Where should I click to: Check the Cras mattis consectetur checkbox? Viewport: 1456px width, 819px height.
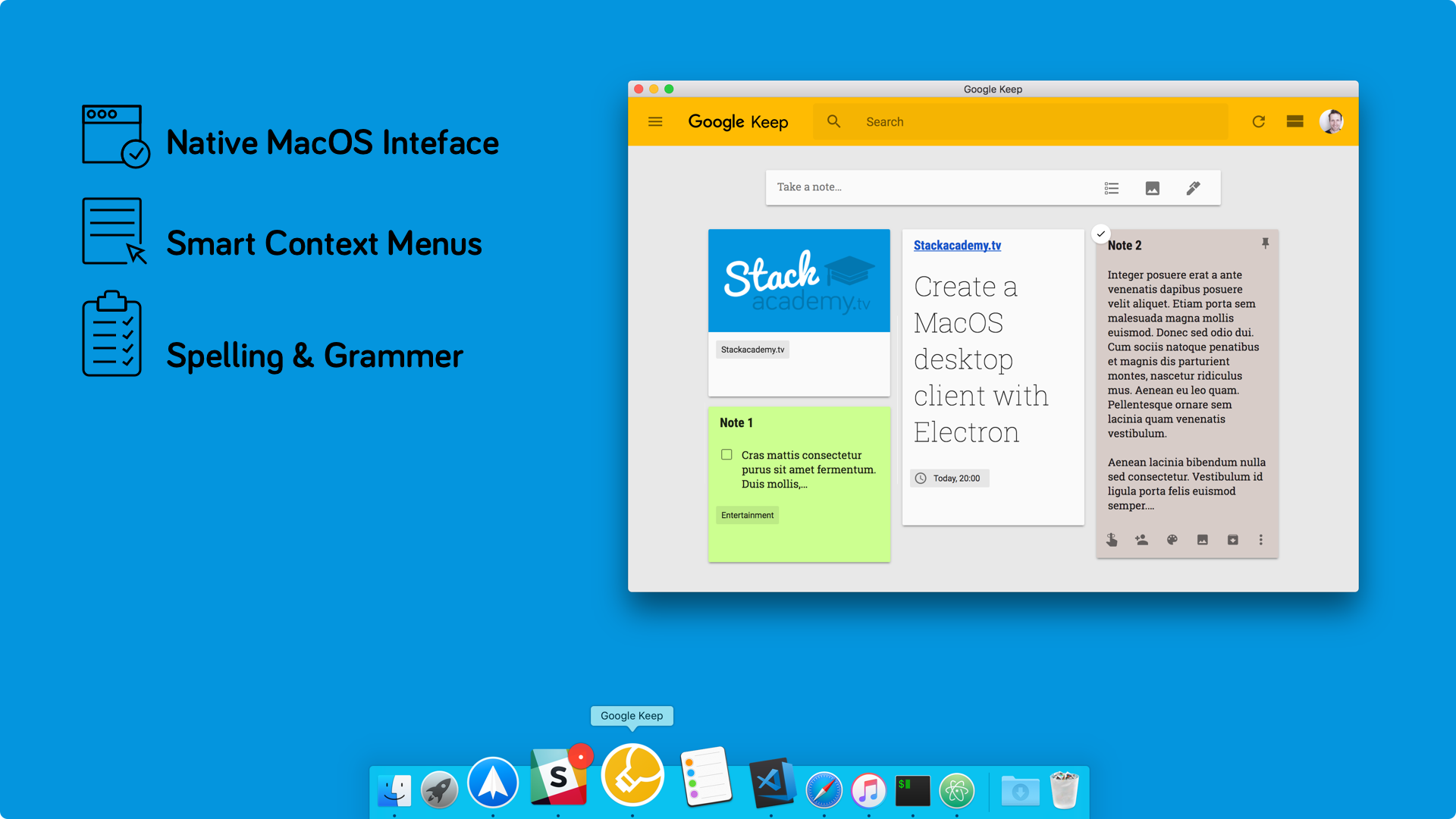click(726, 455)
